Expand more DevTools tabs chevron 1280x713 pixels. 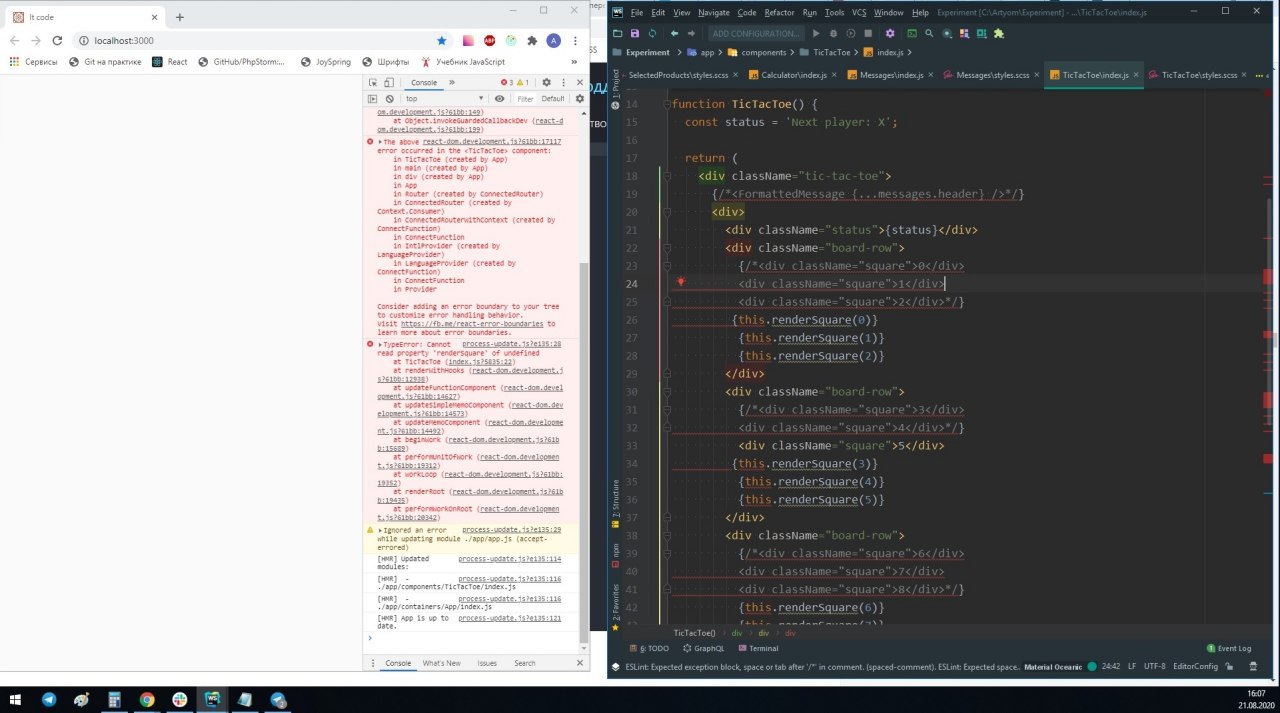(x=452, y=82)
